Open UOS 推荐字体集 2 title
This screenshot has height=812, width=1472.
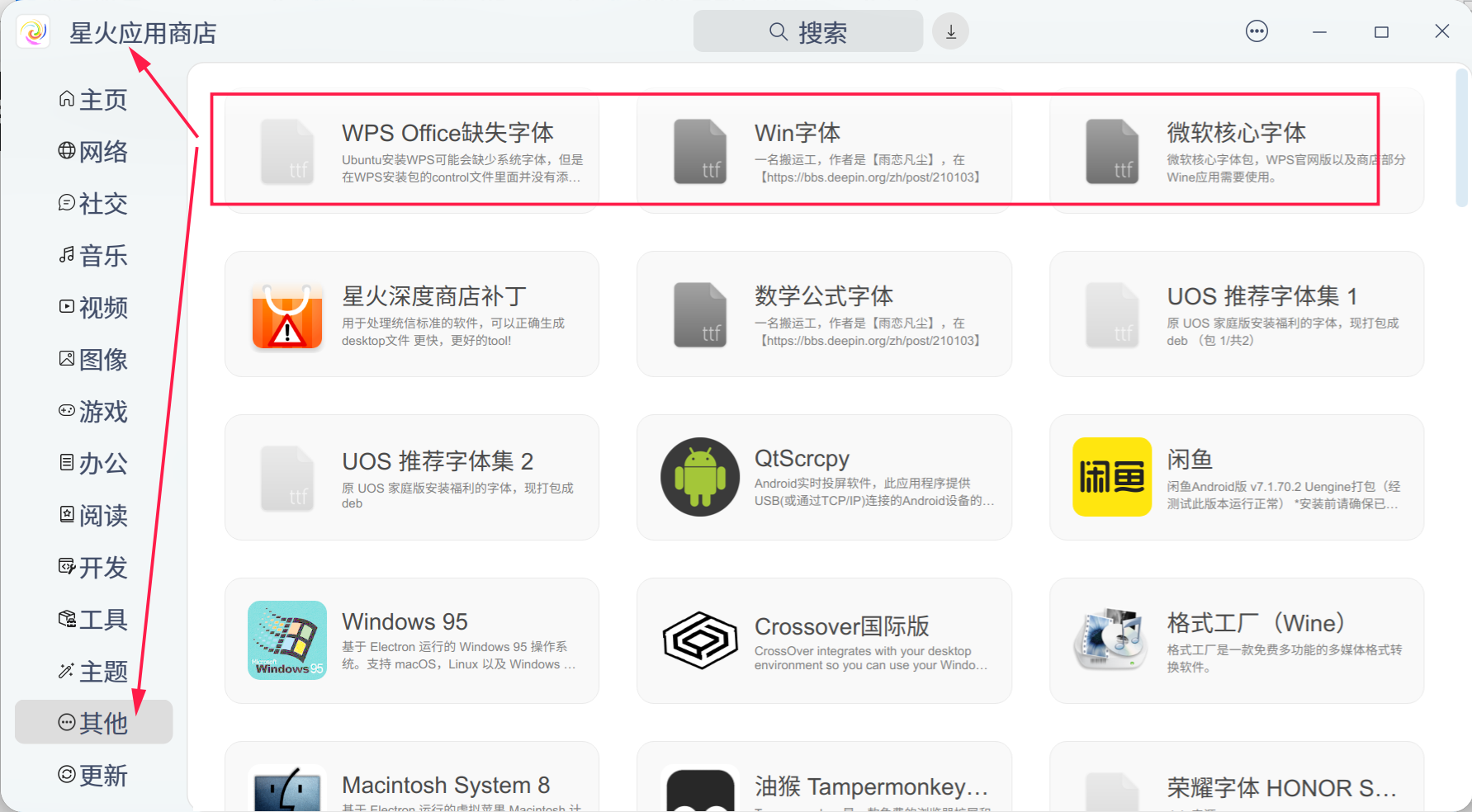pyautogui.click(x=438, y=460)
